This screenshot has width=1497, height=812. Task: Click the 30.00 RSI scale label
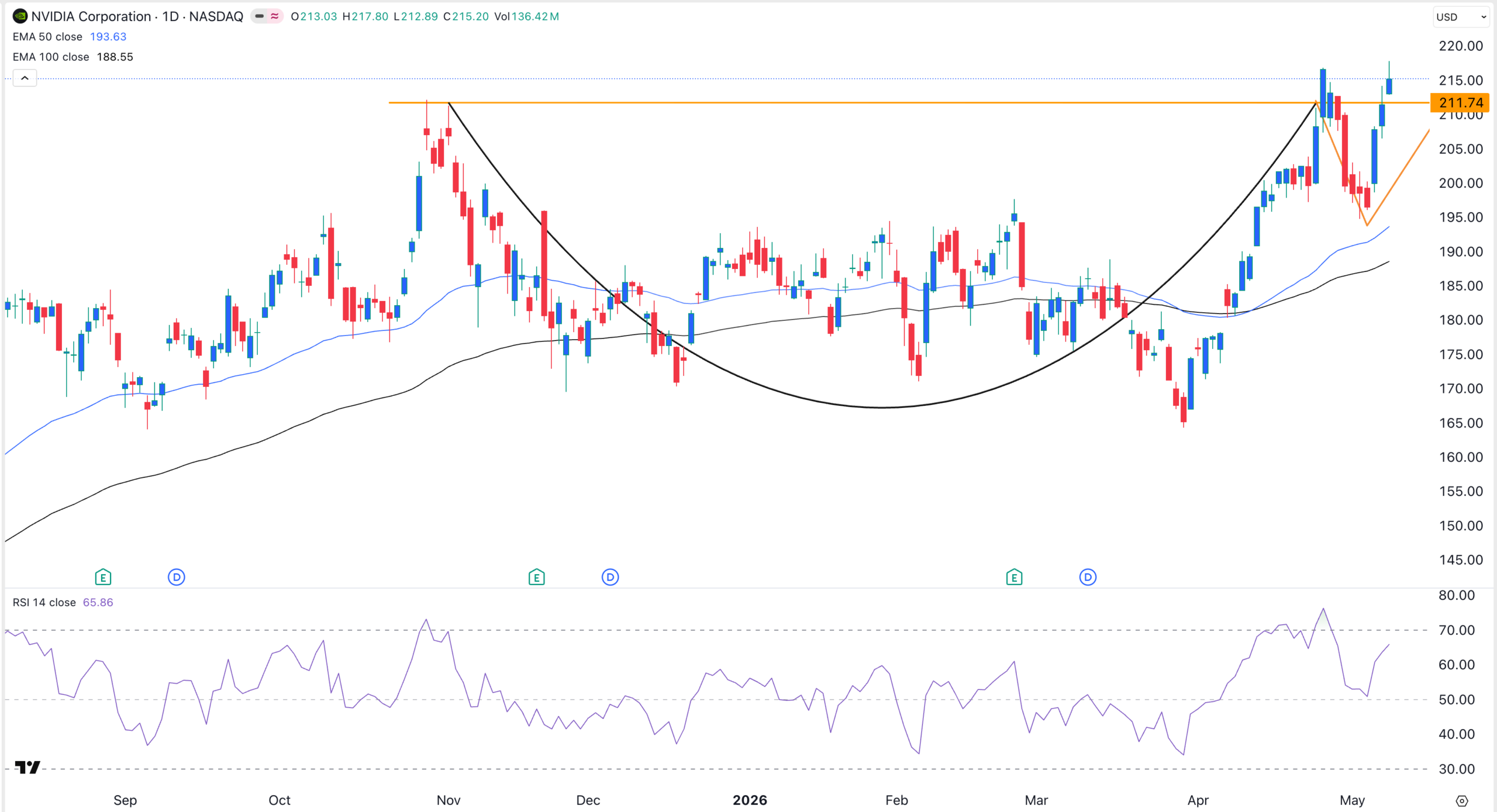coord(1457,769)
